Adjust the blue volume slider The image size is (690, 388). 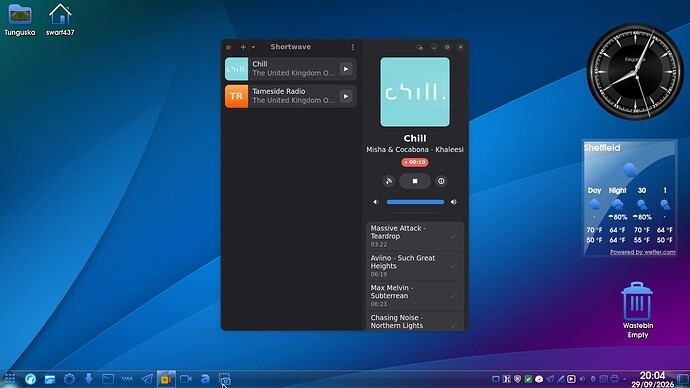click(x=415, y=202)
